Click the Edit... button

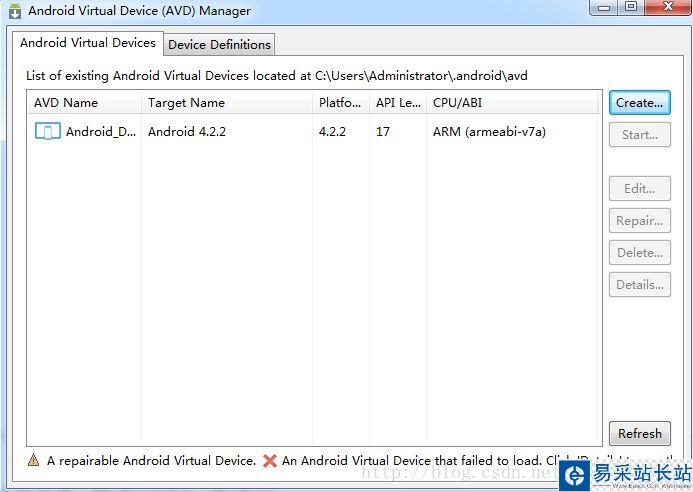click(x=640, y=189)
